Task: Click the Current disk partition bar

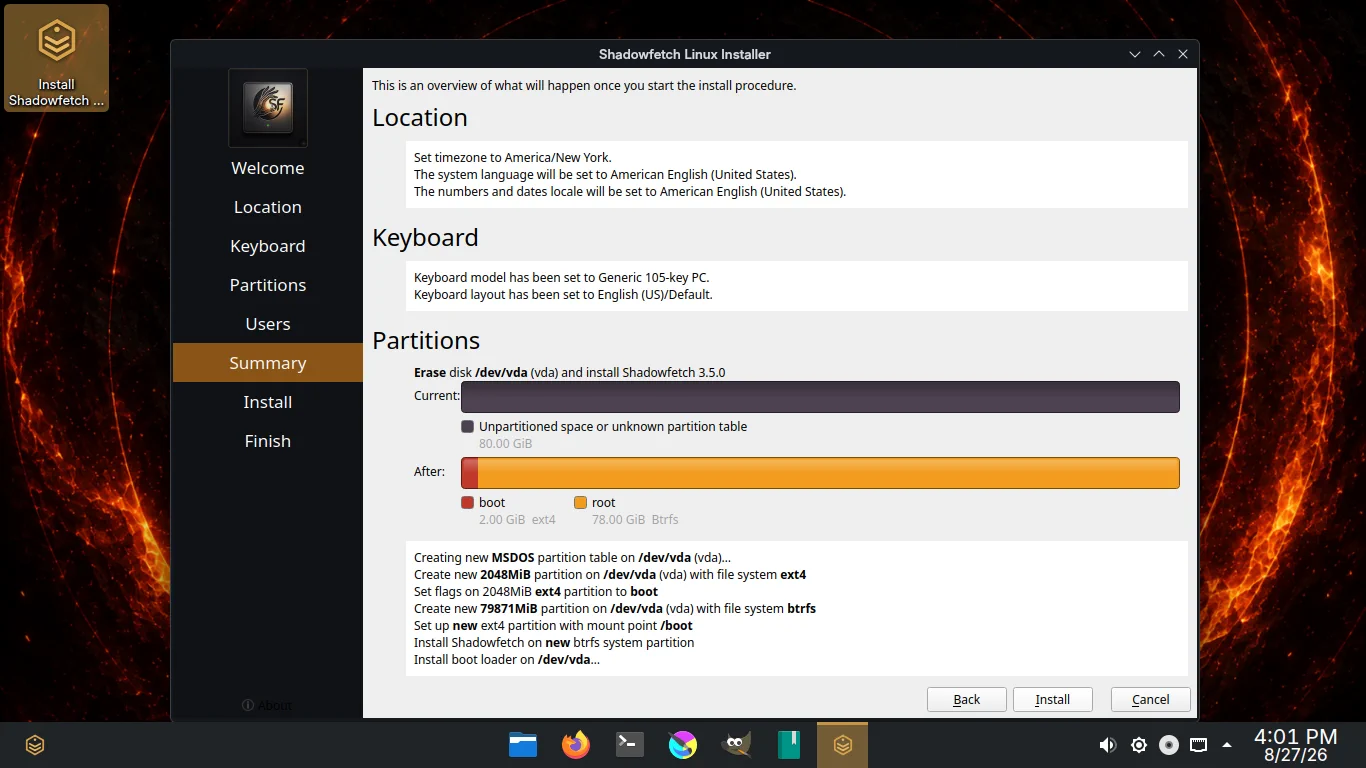Action: [820, 396]
